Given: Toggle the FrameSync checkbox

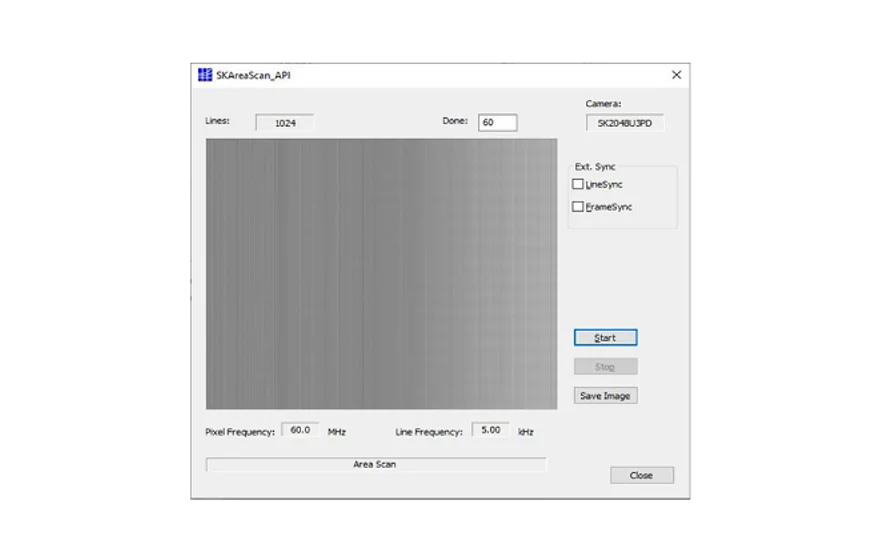Looking at the screenshot, I should tap(578, 207).
